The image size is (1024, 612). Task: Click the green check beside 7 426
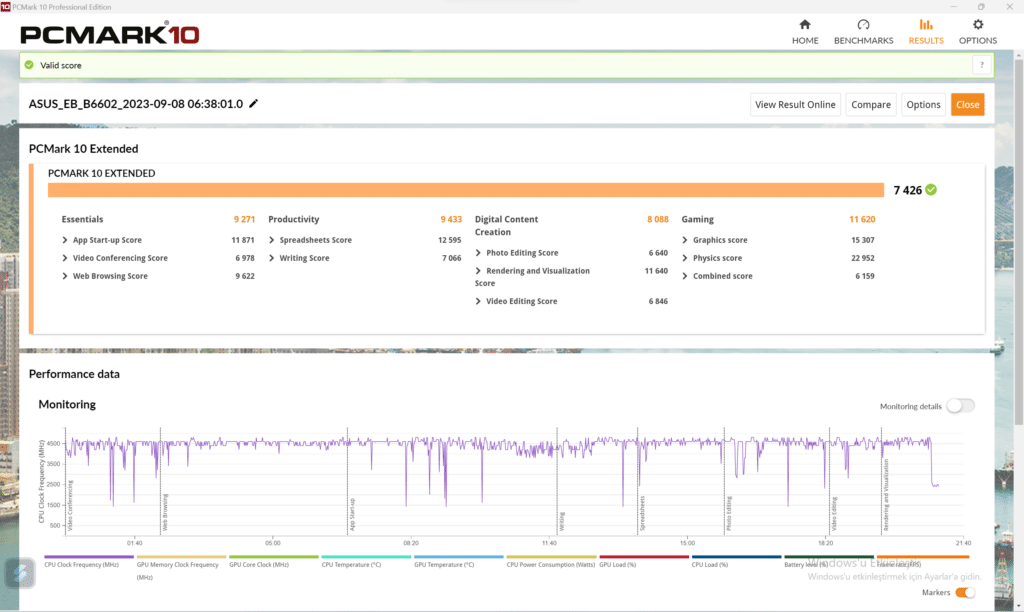tap(931, 189)
